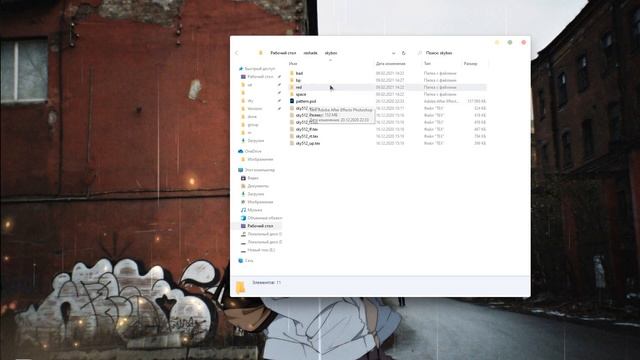640x360 pixels.
Task: Refresh the current folder view
Action: point(403,53)
